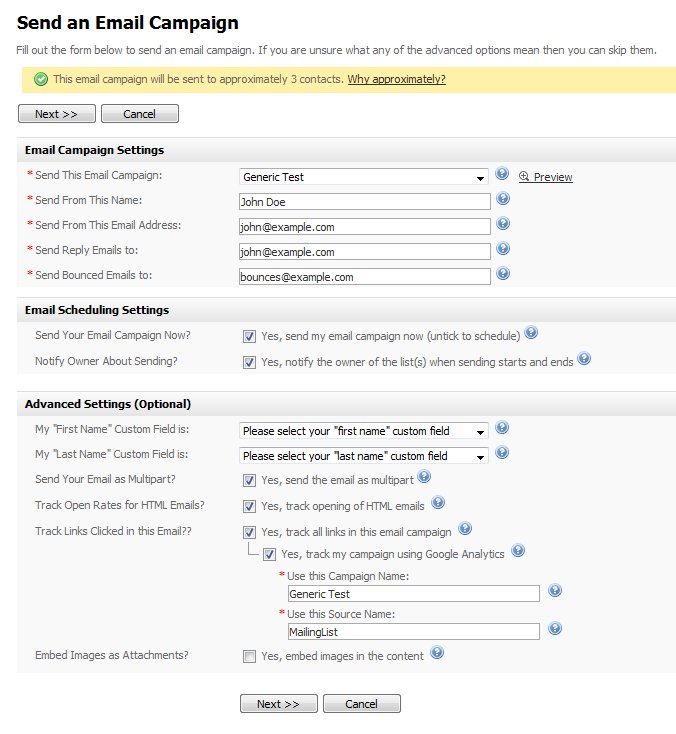The height and width of the screenshot is (734, 676).
Task: Disable Google Analytics campaign tracking checkbox
Action: 269,555
